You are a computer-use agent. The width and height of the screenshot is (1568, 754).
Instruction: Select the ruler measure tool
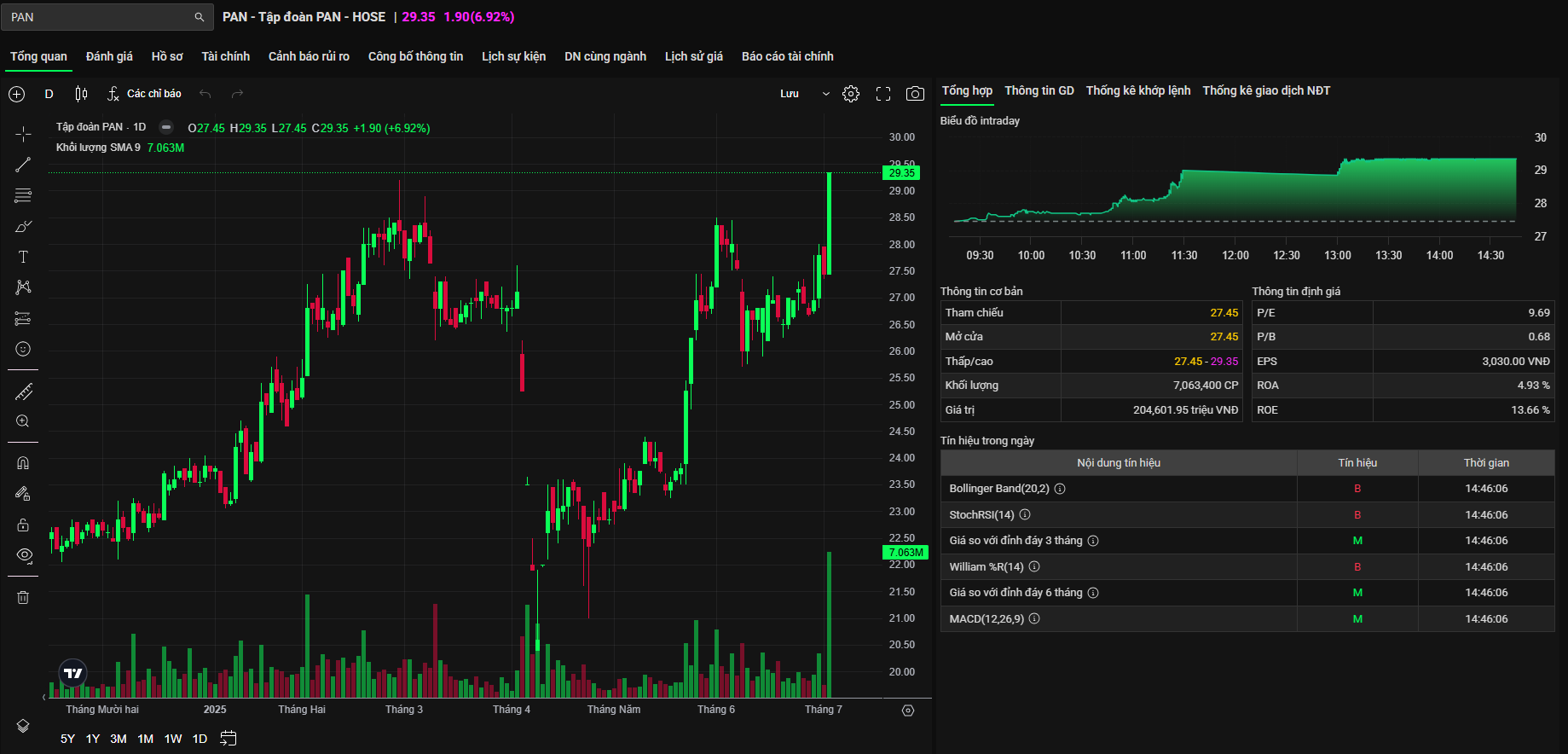tap(23, 391)
